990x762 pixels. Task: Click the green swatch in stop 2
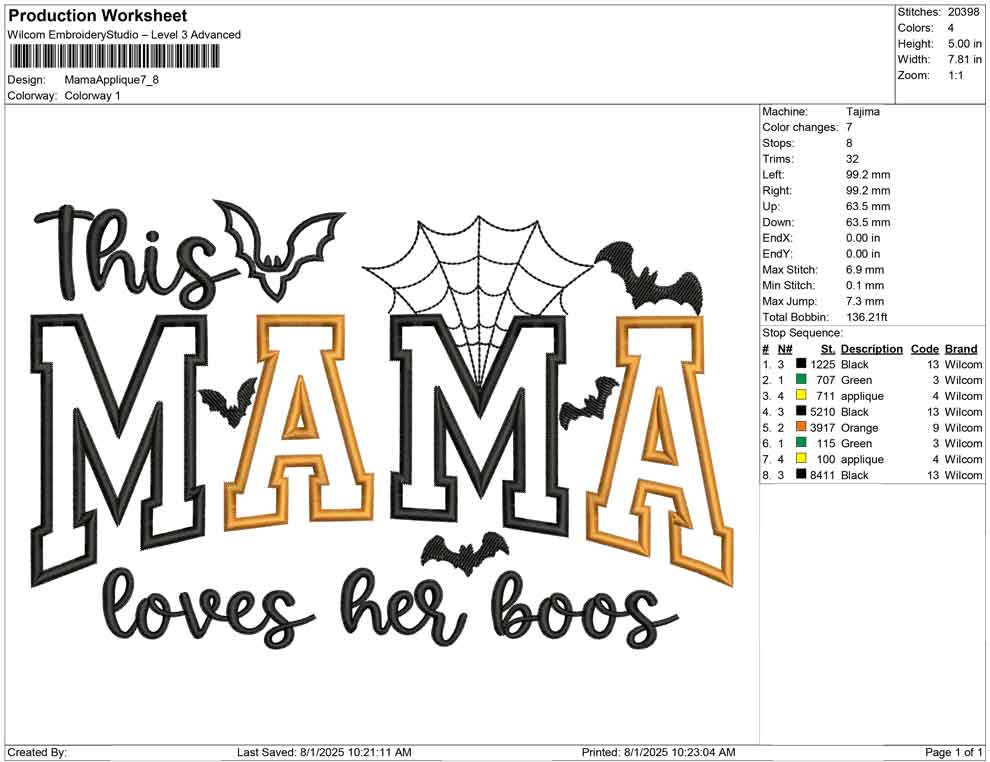(801, 379)
